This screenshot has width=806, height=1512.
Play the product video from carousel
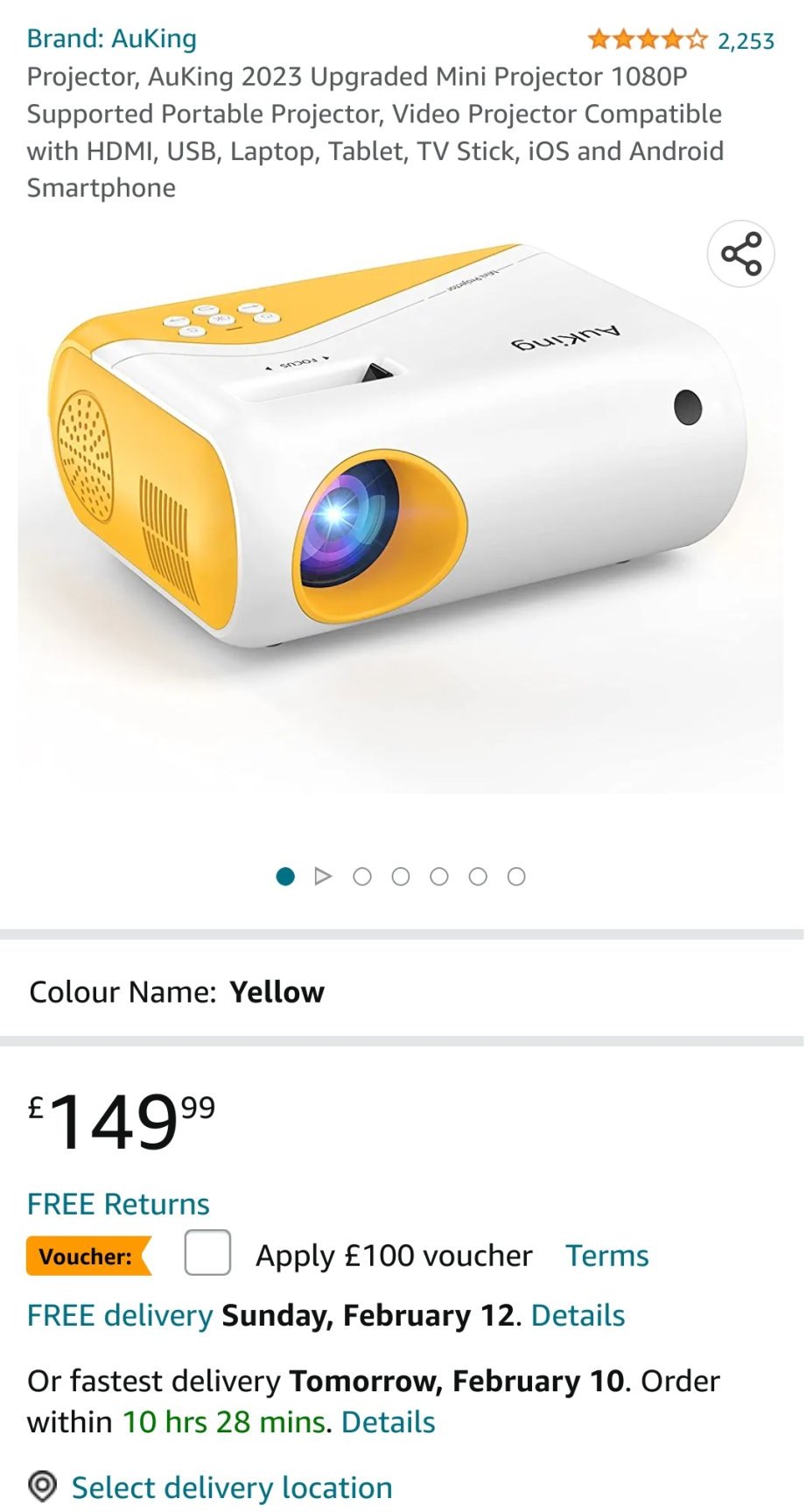pos(323,876)
